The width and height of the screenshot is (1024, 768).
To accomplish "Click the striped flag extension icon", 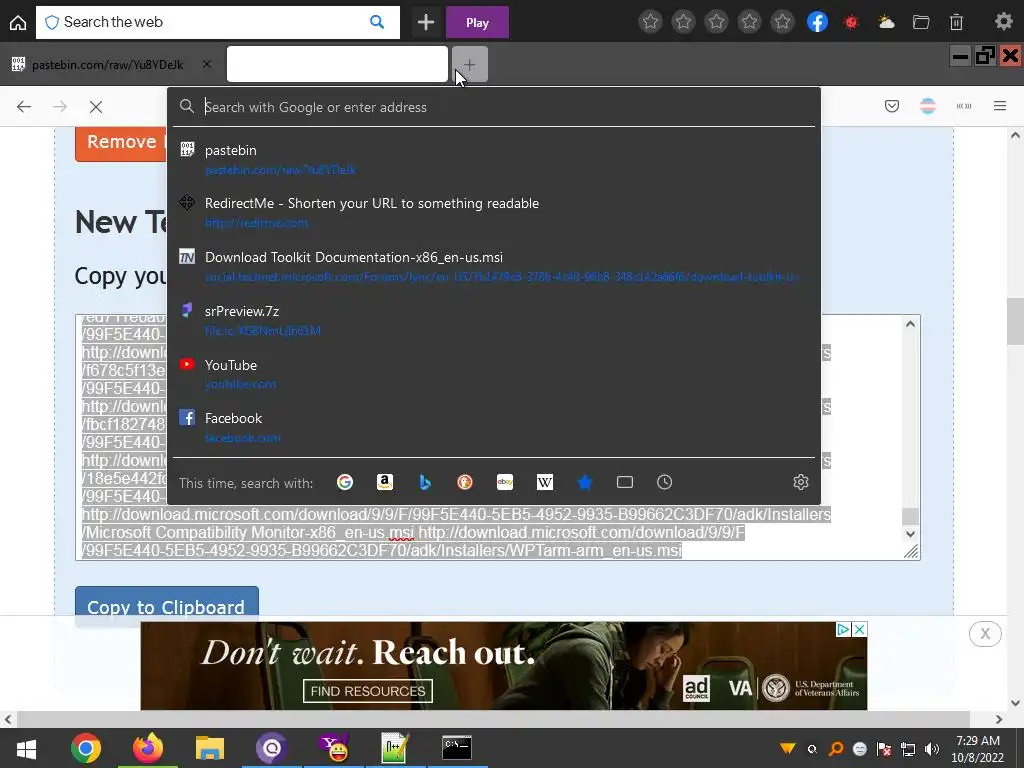I will [x=928, y=106].
